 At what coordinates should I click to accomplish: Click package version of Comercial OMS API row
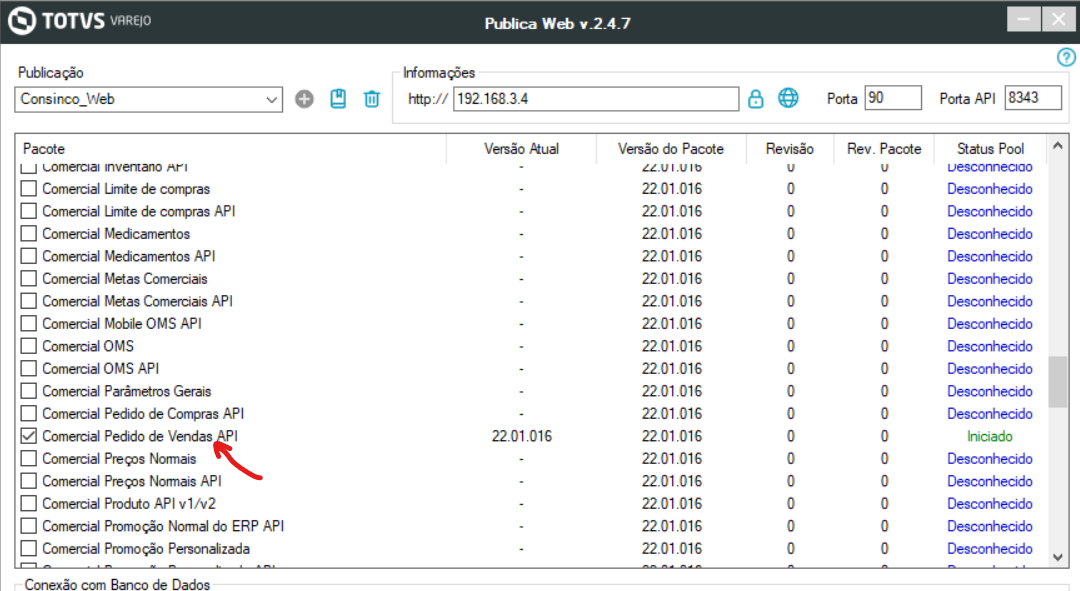(x=672, y=369)
